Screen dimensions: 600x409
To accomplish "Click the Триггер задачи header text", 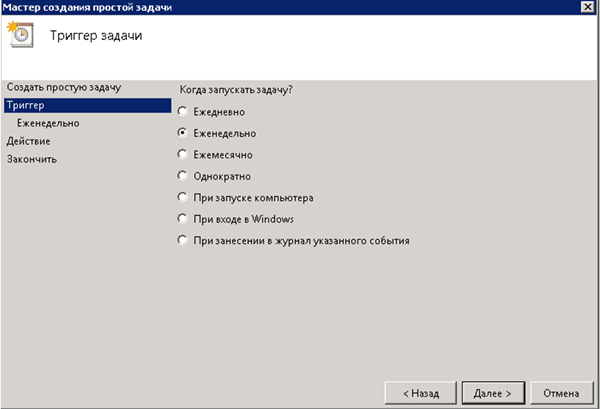I will pyautogui.click(x=97, y=36).
